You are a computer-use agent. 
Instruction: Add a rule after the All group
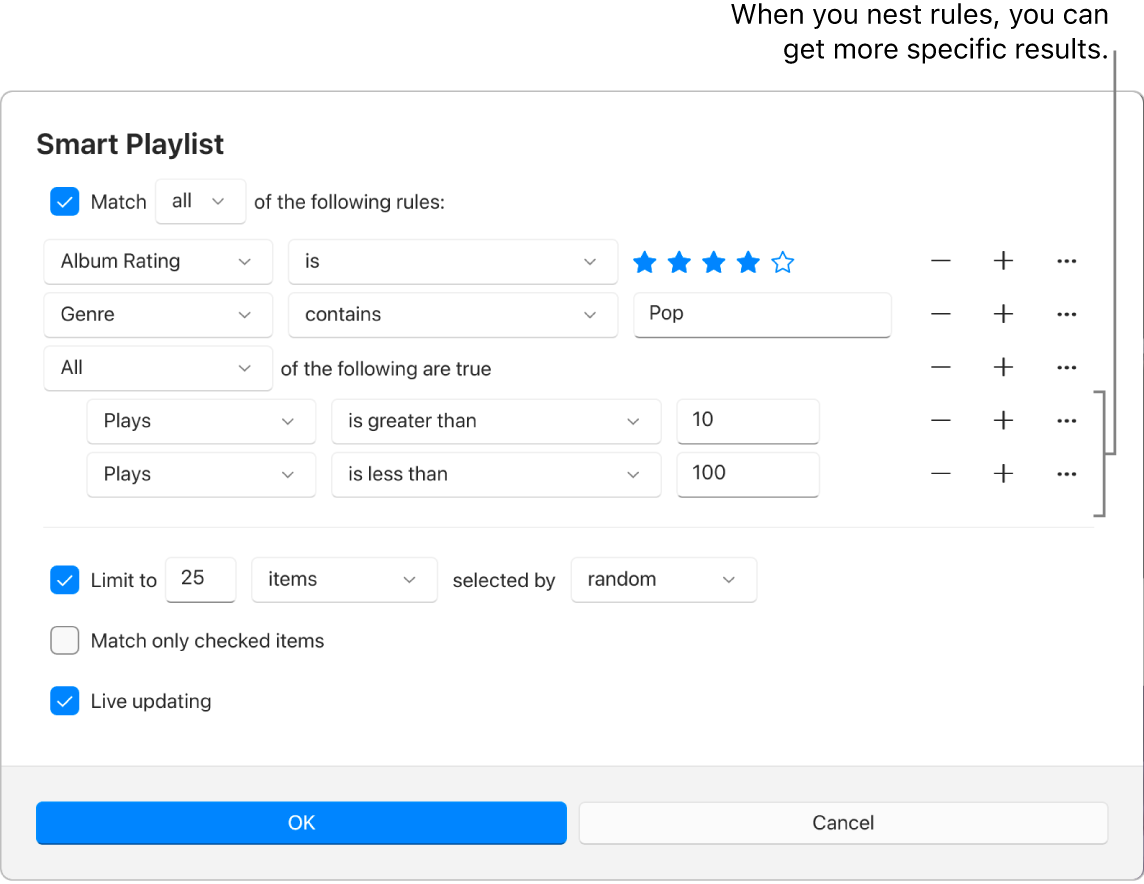pyautogui.click(x=1003, y=368)
